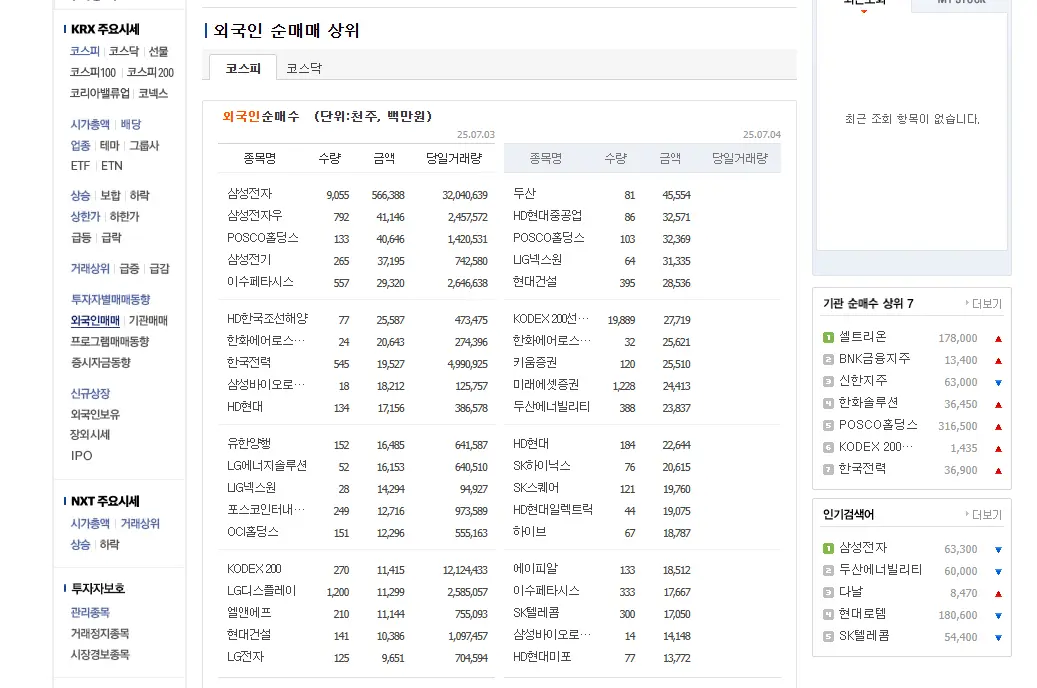Viewport: 1037px width, 688px height.
Task: Click blue down arrow in 신한지주 row
Action: (x=999, y=383)
